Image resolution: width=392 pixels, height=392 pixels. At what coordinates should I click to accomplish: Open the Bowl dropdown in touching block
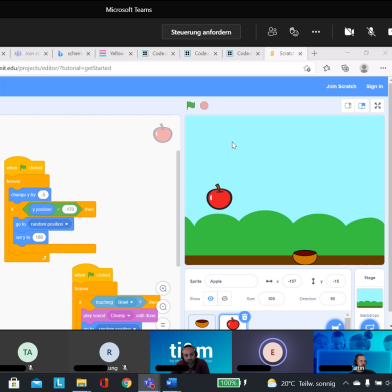click(125, 302)
